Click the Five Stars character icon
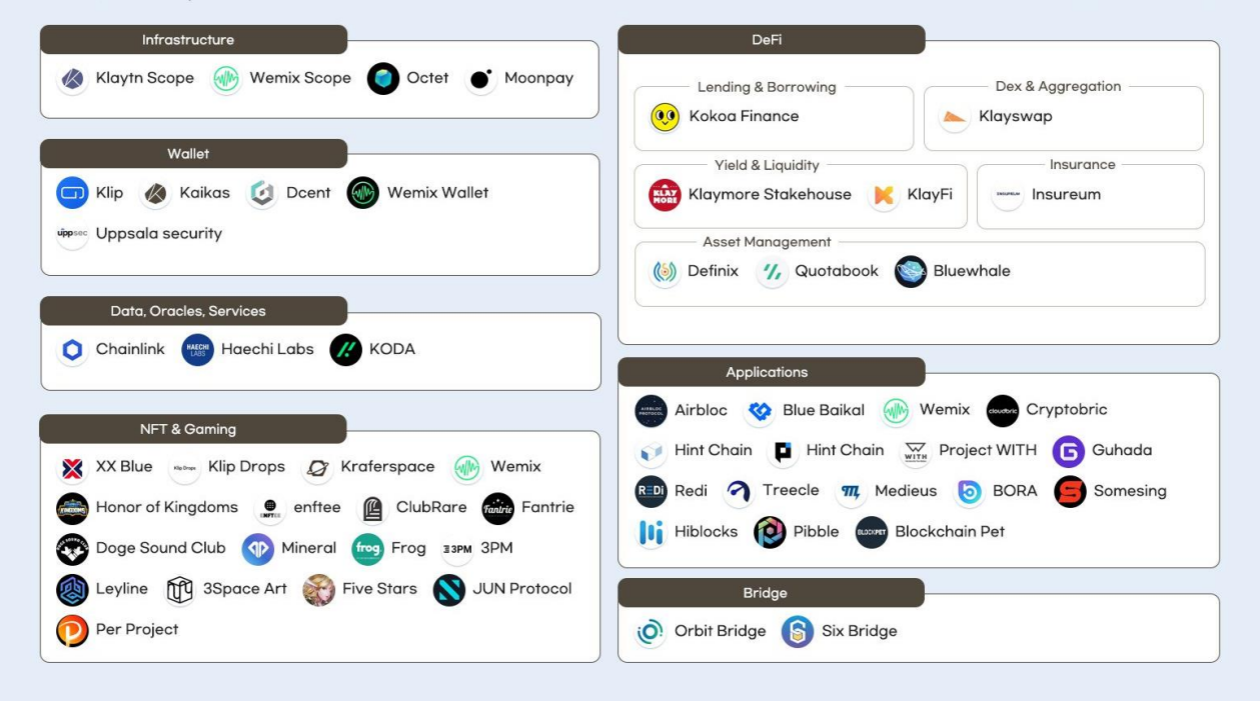Viewport: 1260px width, 701px height. 319,589
